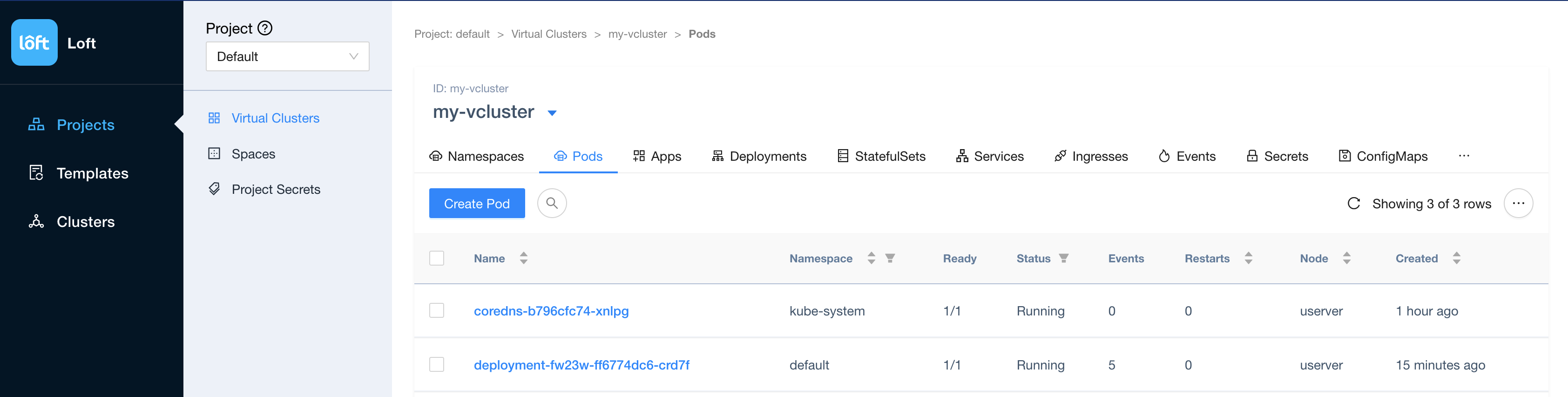Image resolution: width=1568 pixels, height=397 pixels.
Task: Check the coredns-b796cfc74-xnlpg row checkbox
Action: (436, 310)
